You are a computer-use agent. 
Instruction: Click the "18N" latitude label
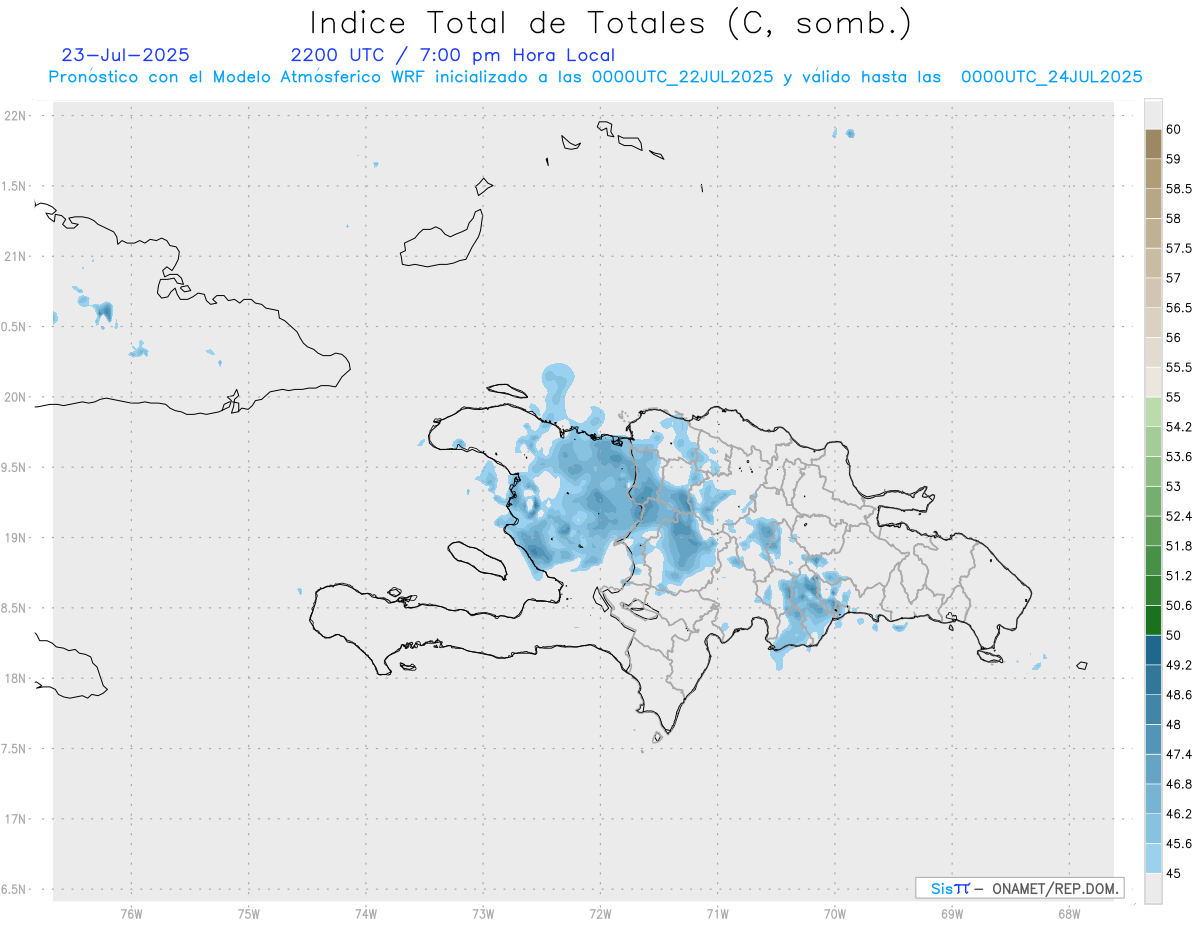[x=14, y=678]
